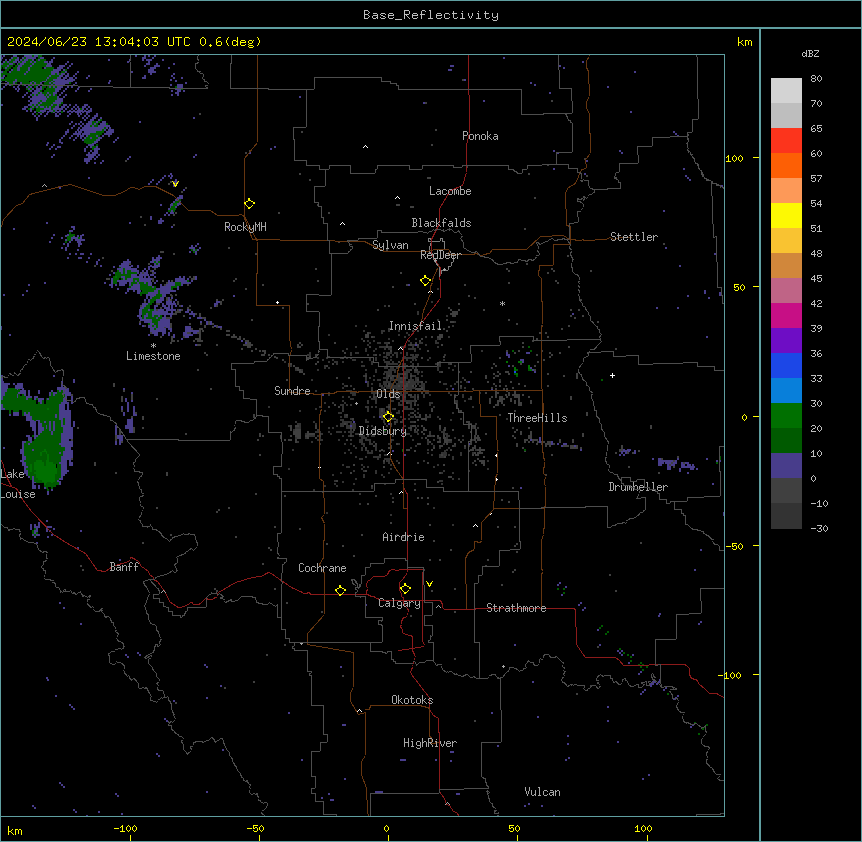Click the RedDeer city label
Image resolution: width=862 pixels, height=842 pixels.
coord(440,255)
